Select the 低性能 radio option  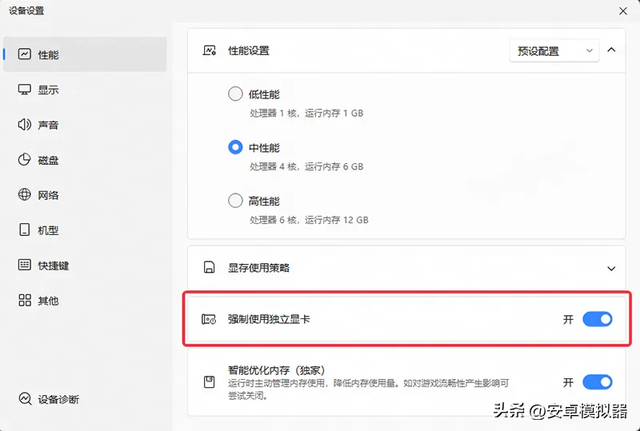(x=235, y=94)
